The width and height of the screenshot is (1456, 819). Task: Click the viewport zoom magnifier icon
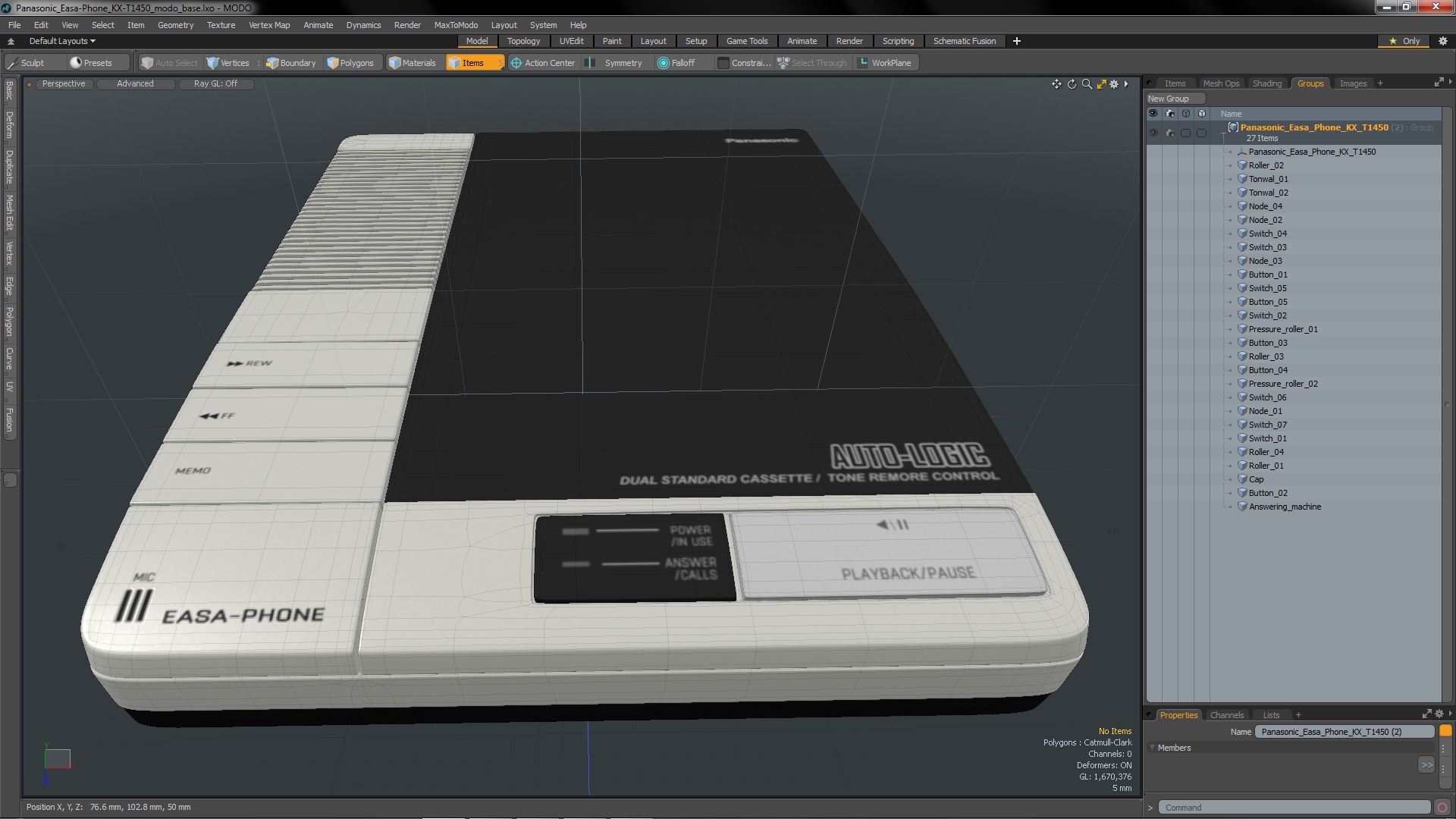click(x=1087, y=84)
